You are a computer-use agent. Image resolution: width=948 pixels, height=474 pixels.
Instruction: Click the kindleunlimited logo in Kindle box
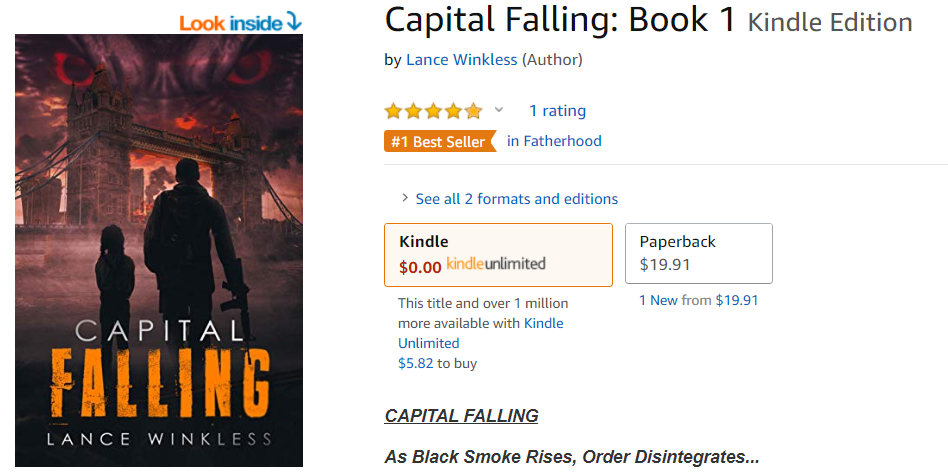[496, 264]
